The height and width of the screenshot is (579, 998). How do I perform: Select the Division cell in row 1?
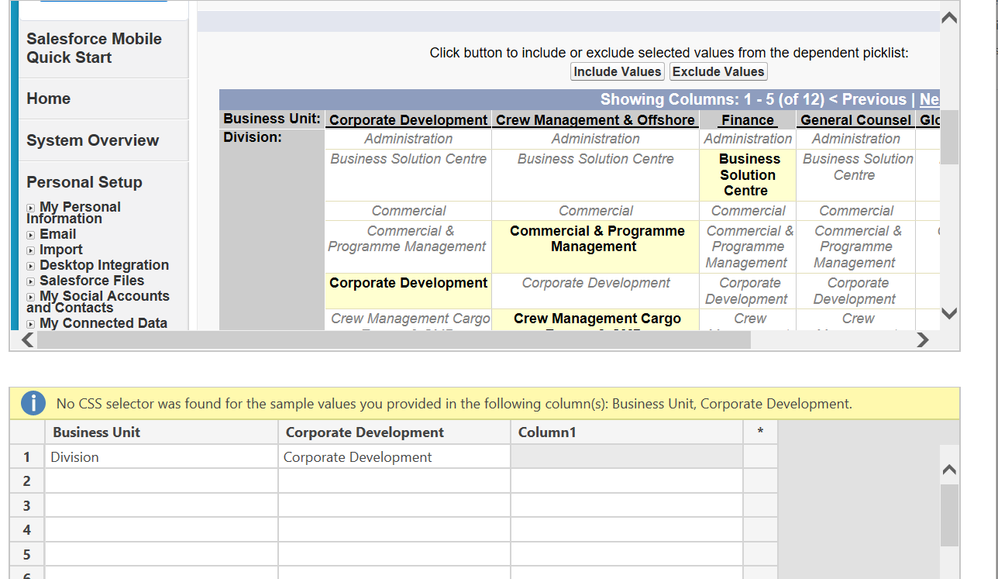[161, 457]
